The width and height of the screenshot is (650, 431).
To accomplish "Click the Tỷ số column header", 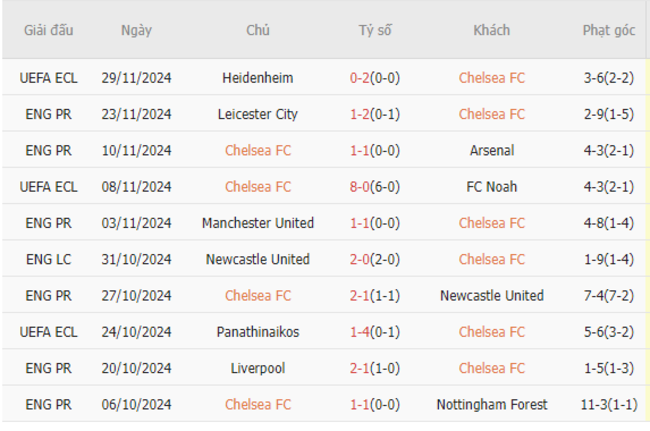I will 375,30.
